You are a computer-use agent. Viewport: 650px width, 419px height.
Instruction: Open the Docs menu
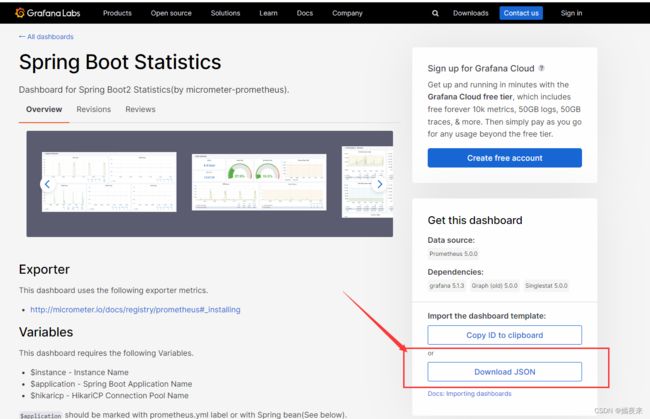coord(305,13)
